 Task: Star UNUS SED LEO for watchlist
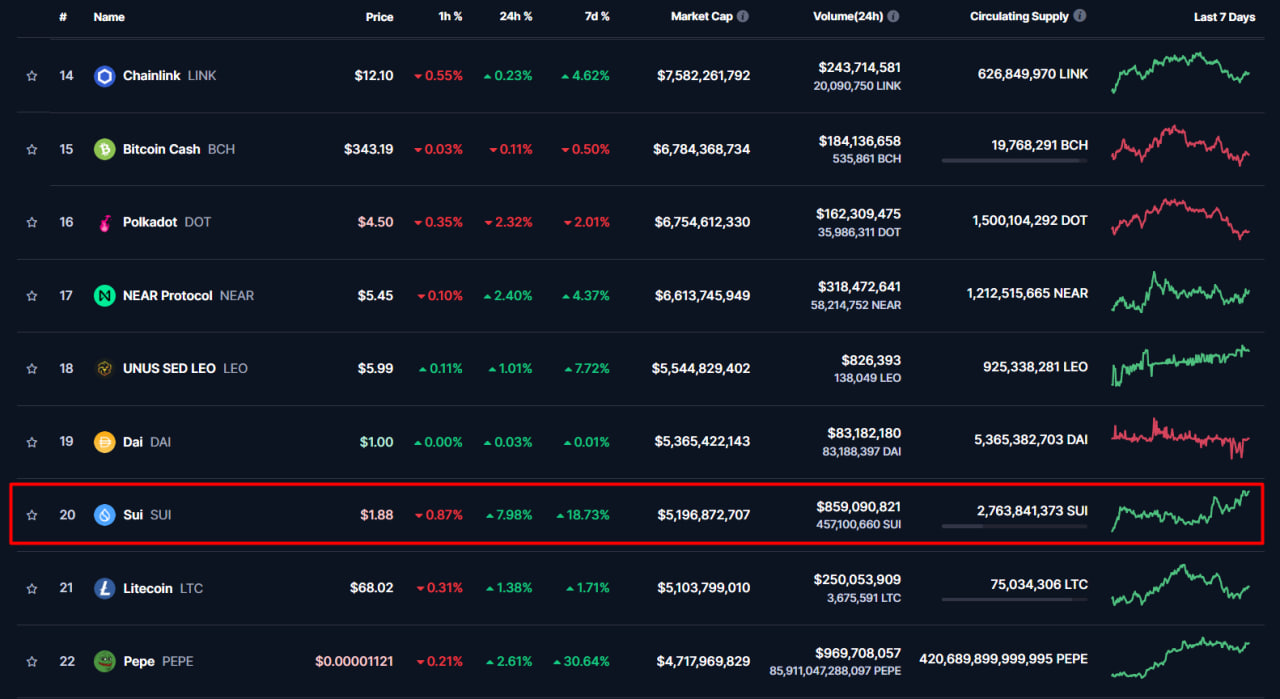(32, 369)
